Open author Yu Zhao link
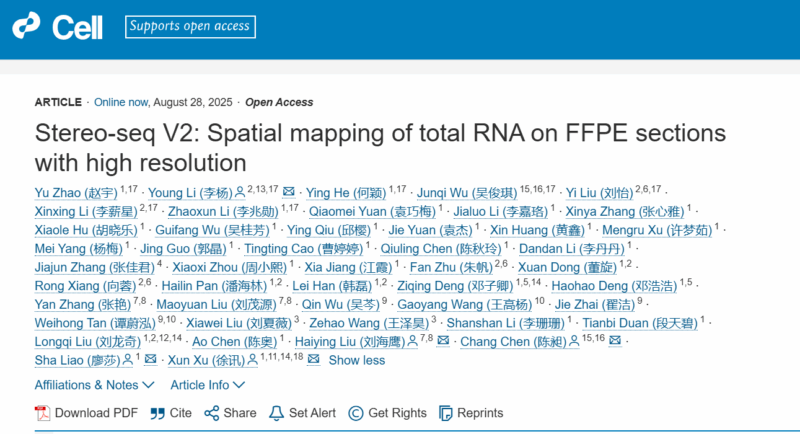This screenshot has width=800, height=434. tap(76, 193)
